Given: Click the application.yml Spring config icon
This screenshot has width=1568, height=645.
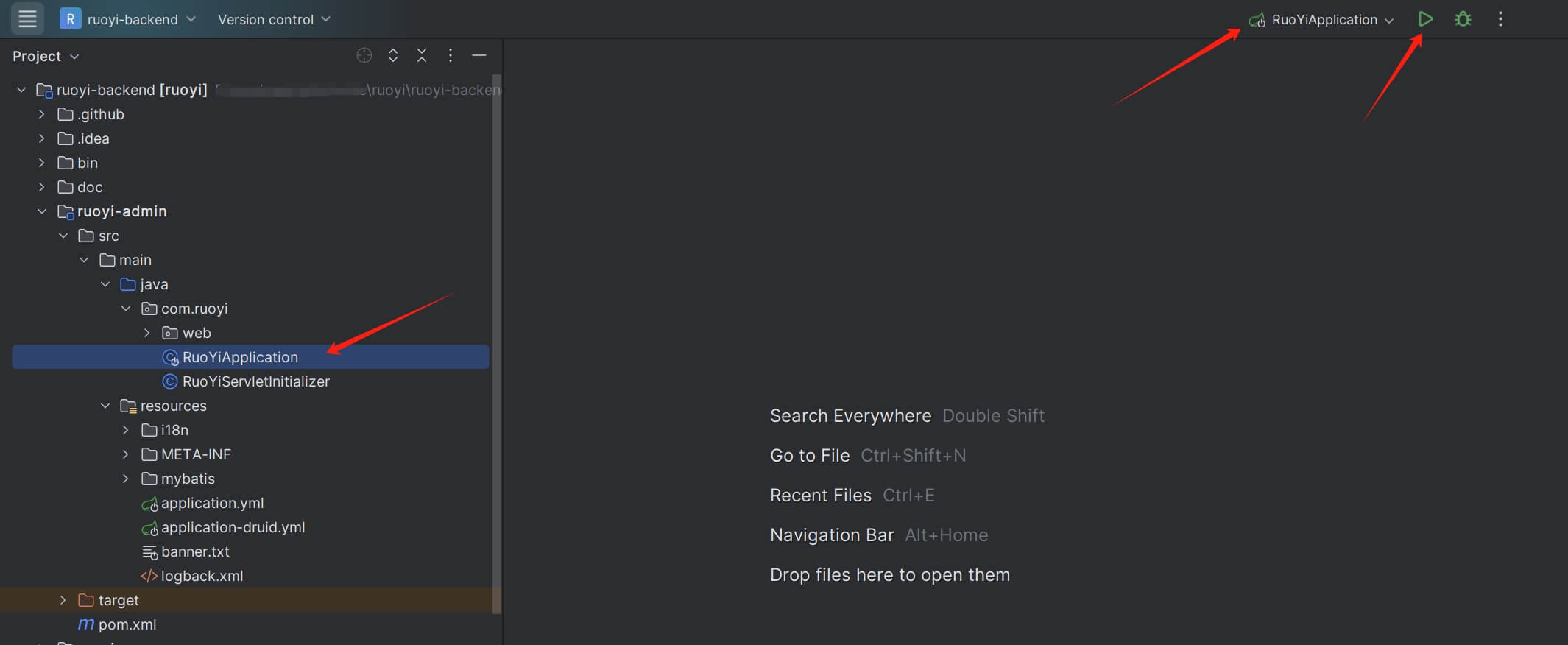Looking at the screenshot, I should 149,504.
